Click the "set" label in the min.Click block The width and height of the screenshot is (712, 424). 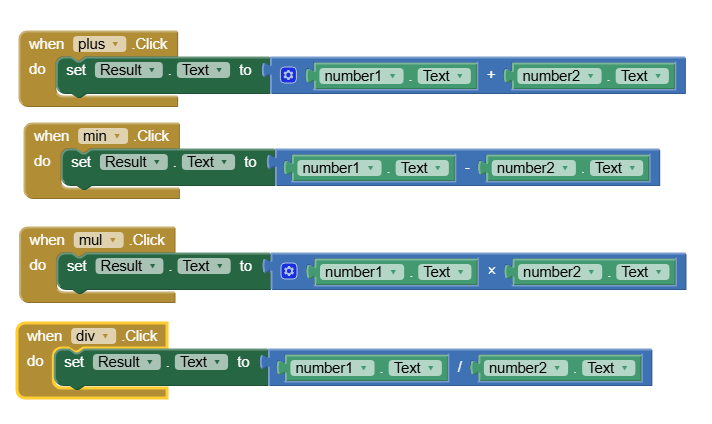coord(81,162)
